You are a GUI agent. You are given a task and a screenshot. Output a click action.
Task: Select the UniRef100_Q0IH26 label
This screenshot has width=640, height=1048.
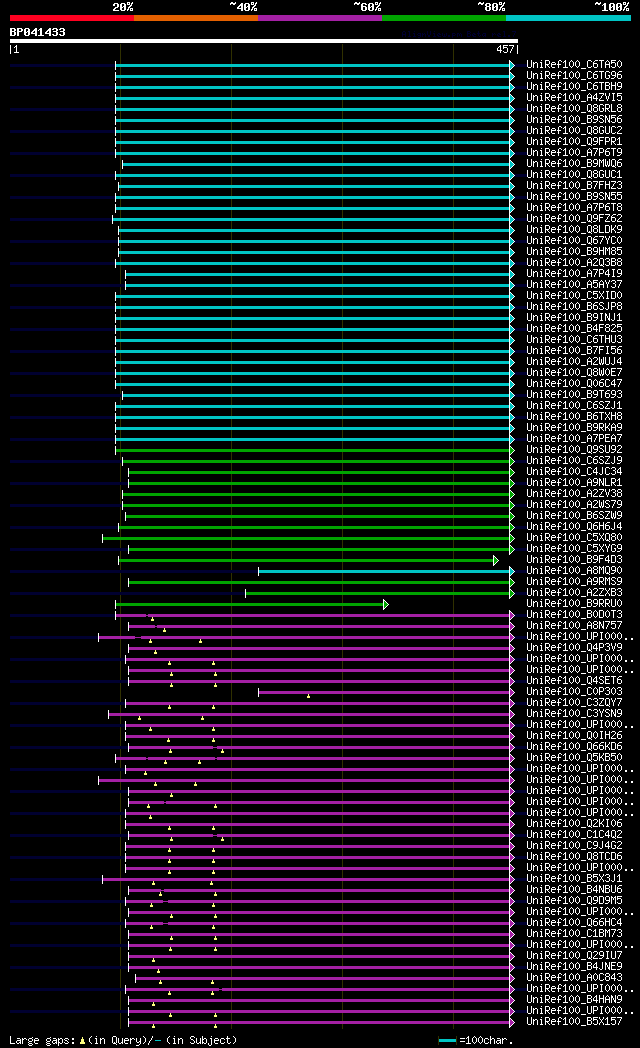(574, 735)
